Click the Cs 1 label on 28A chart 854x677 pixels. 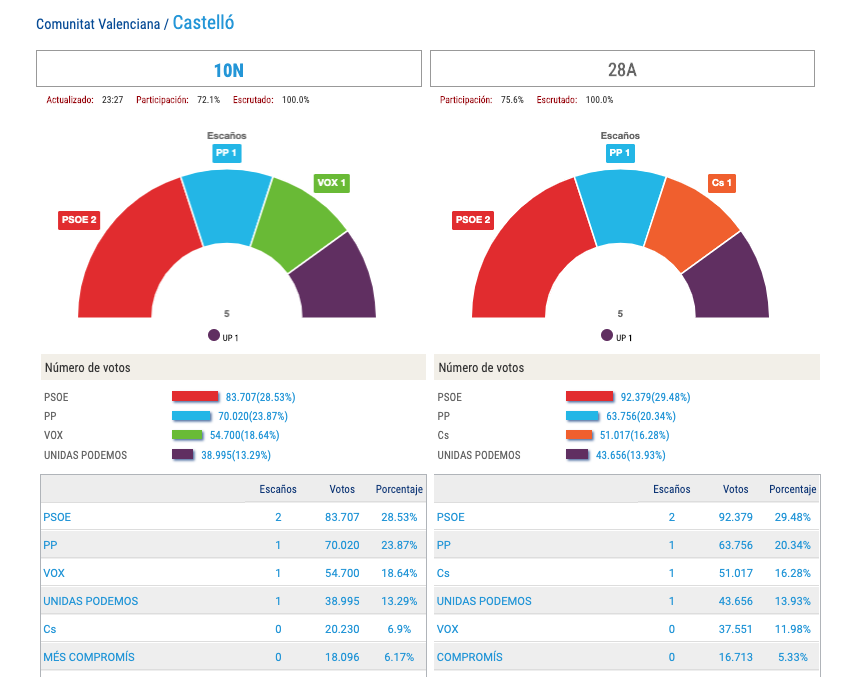721,183
